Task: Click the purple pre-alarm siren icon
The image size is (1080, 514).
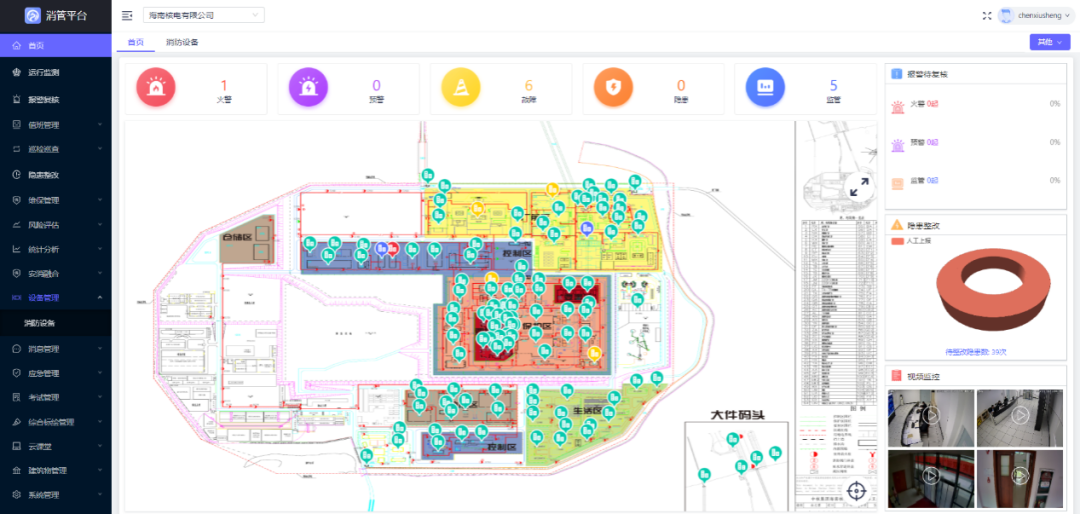Action: [309, 89]
